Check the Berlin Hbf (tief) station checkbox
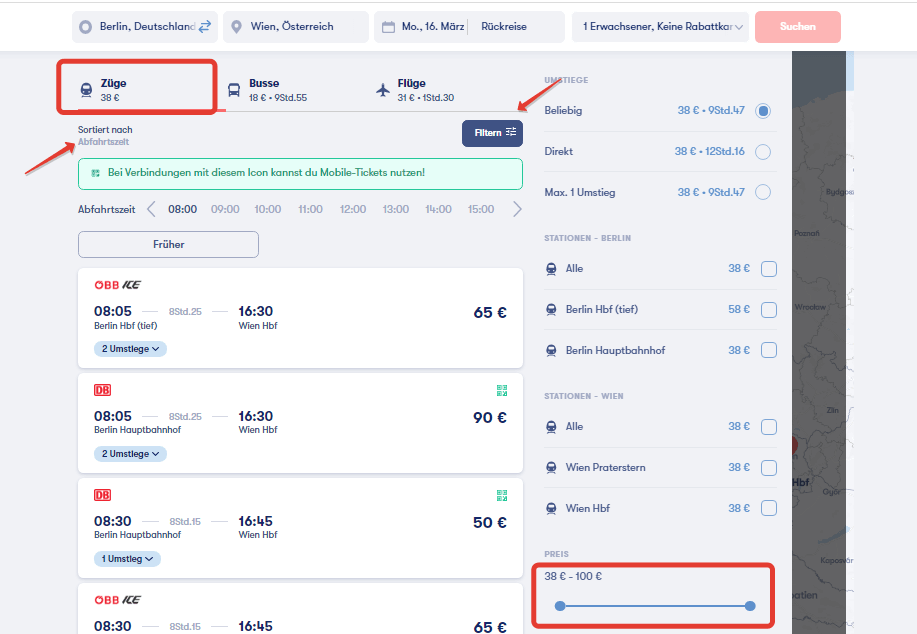 (x=769, y=310)
